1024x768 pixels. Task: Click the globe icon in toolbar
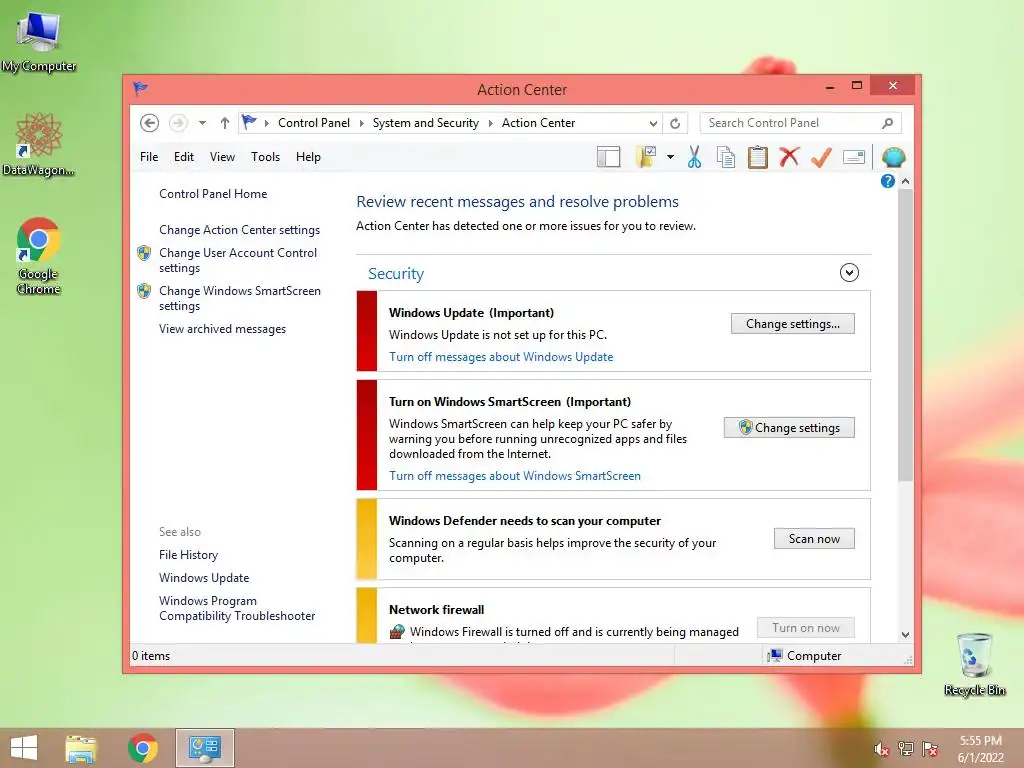(893, 157)
